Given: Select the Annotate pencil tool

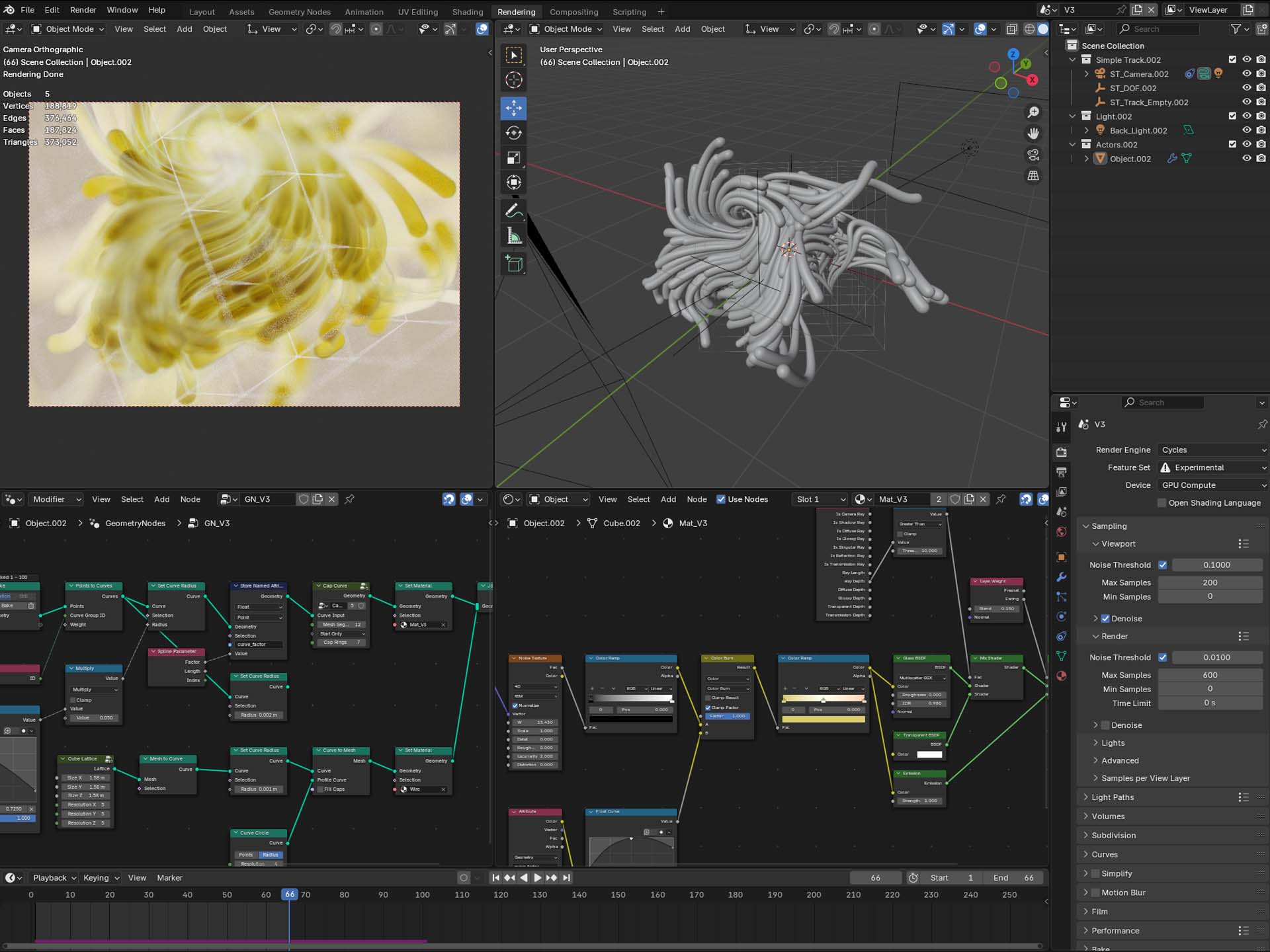Looking at the screenshot, I should 514,211.
